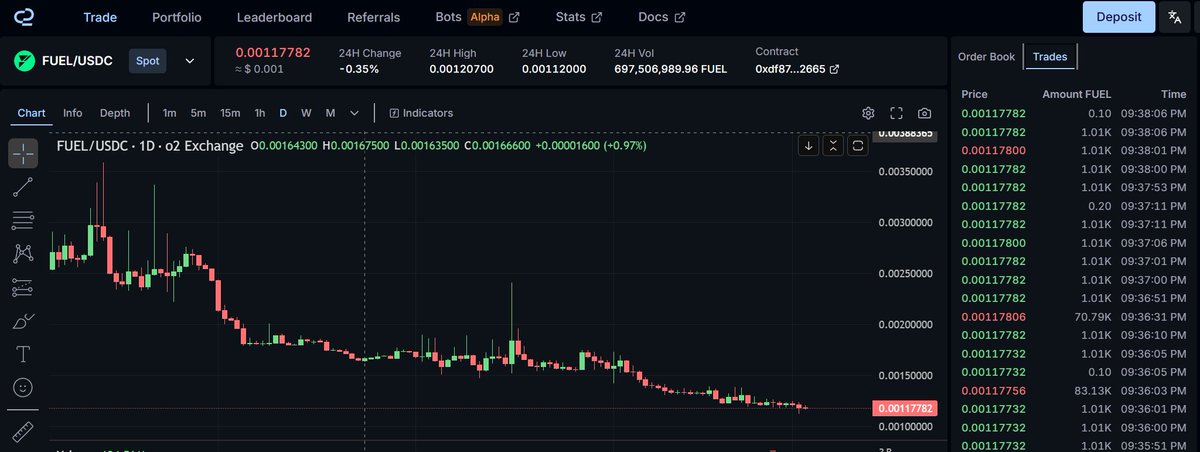This screenshot has width=1200, height=452.
Task: Select the forecasting position tool
Action: 23,288
